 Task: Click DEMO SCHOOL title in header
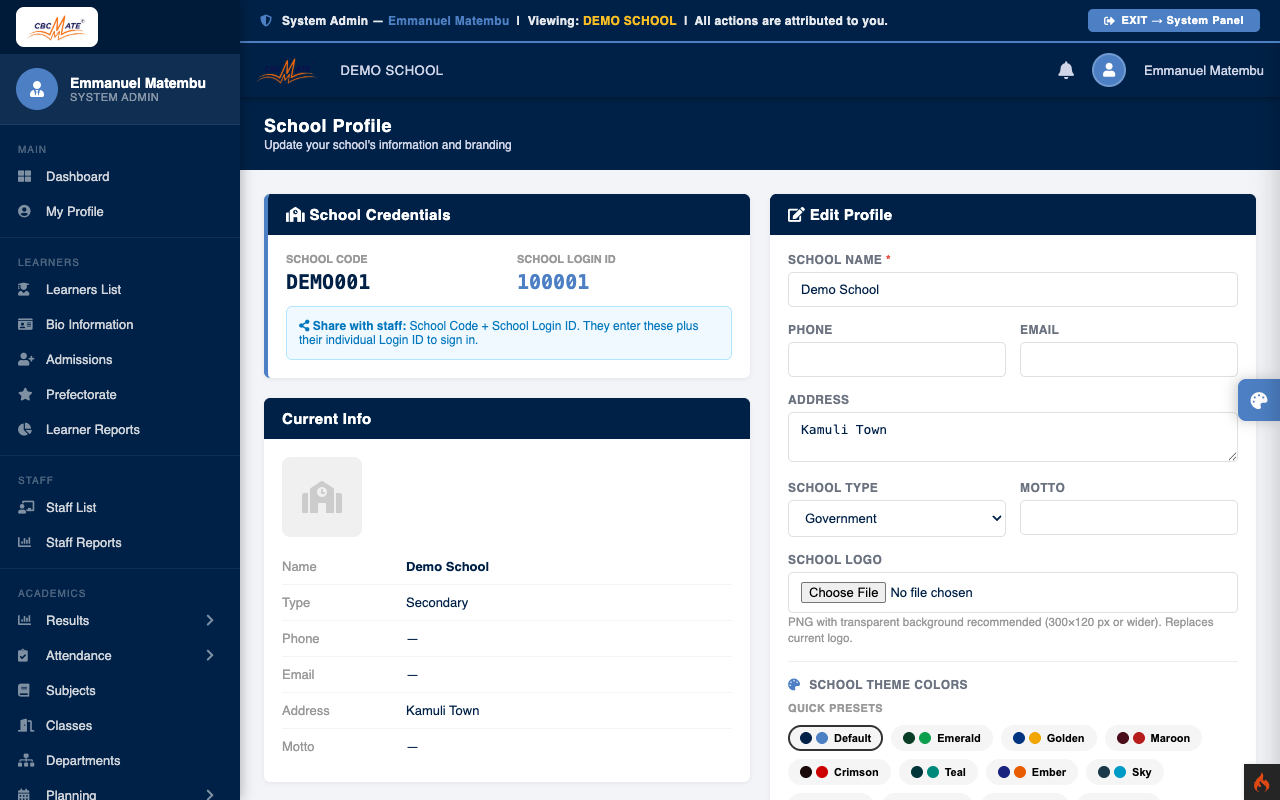click(391, 70)
